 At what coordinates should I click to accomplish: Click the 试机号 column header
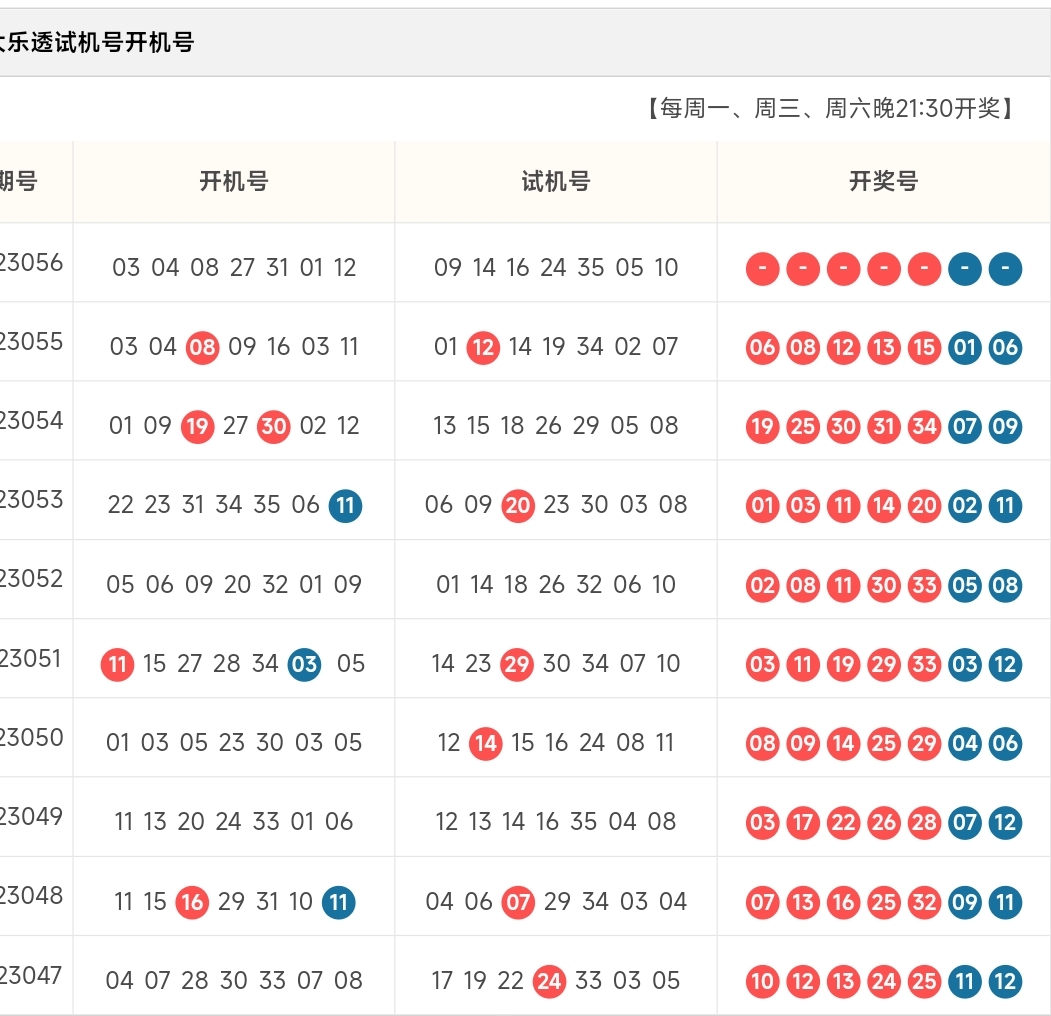556,181
